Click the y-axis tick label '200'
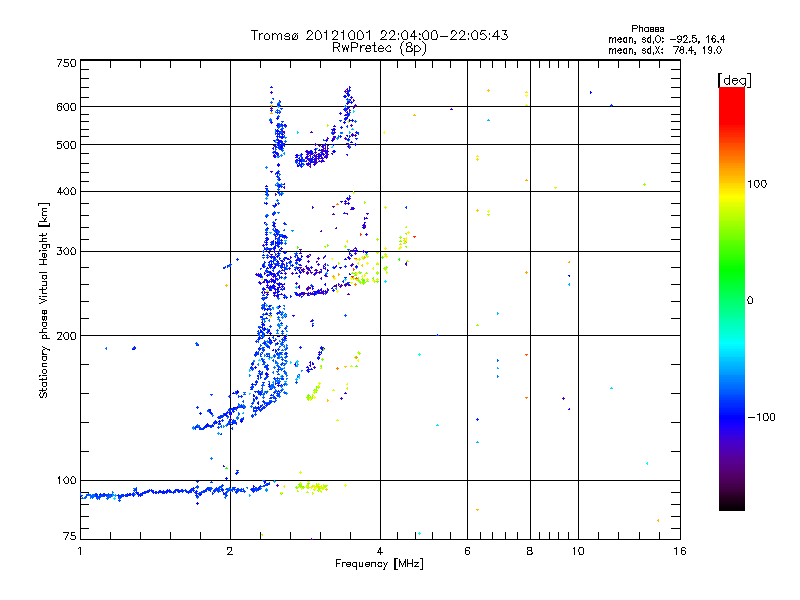 point(66,336)
